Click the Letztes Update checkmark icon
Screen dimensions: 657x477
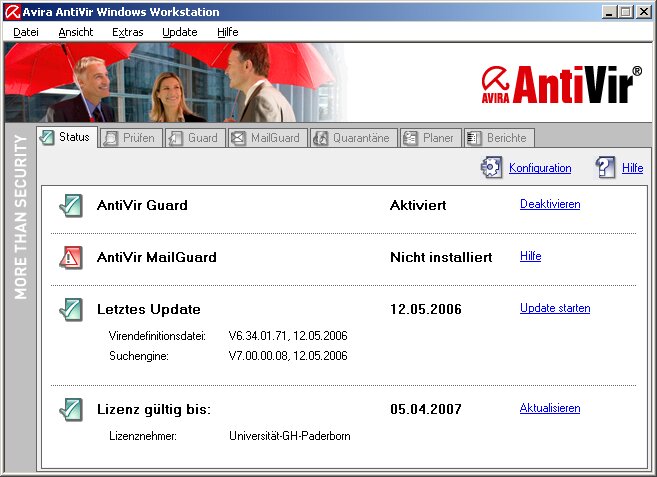click(71, 309)
